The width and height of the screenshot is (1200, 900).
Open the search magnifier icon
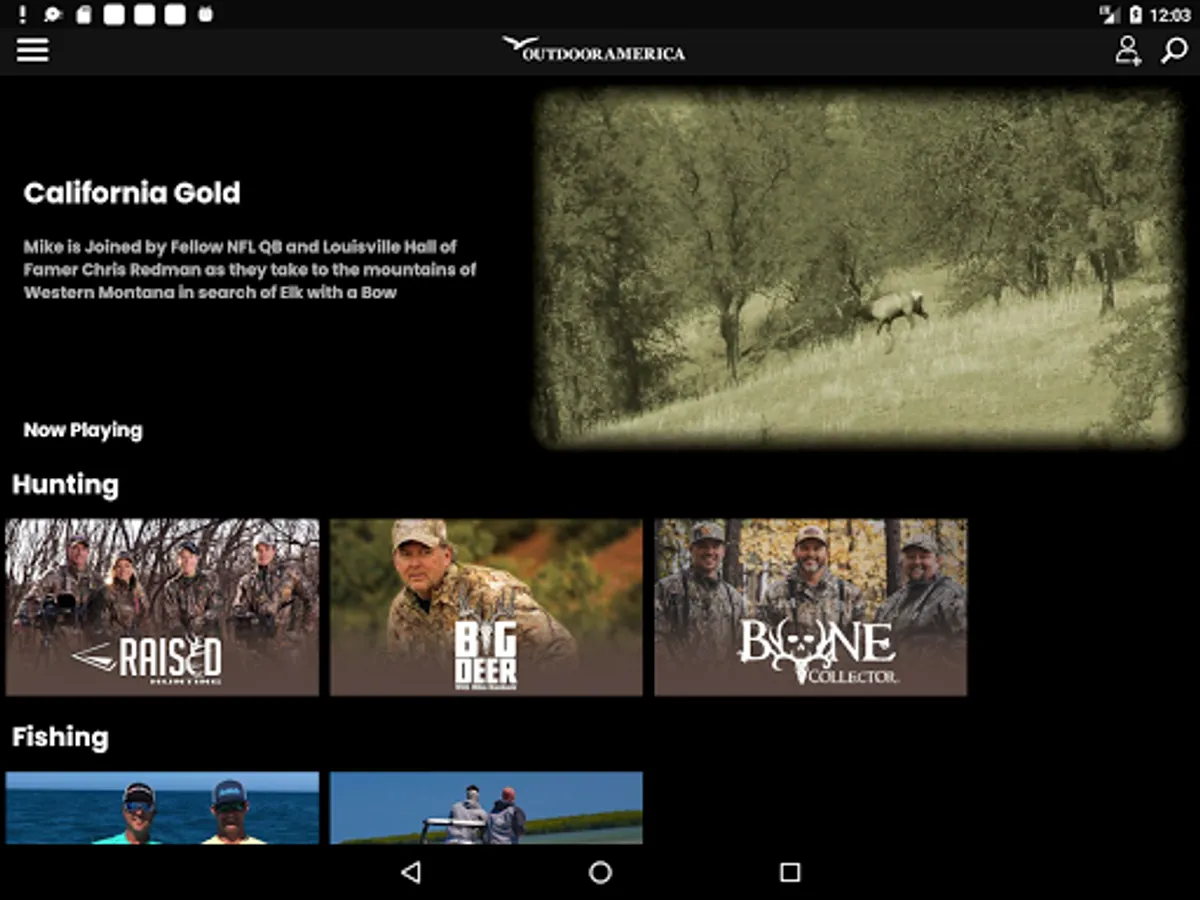[x=1174, y=50]
